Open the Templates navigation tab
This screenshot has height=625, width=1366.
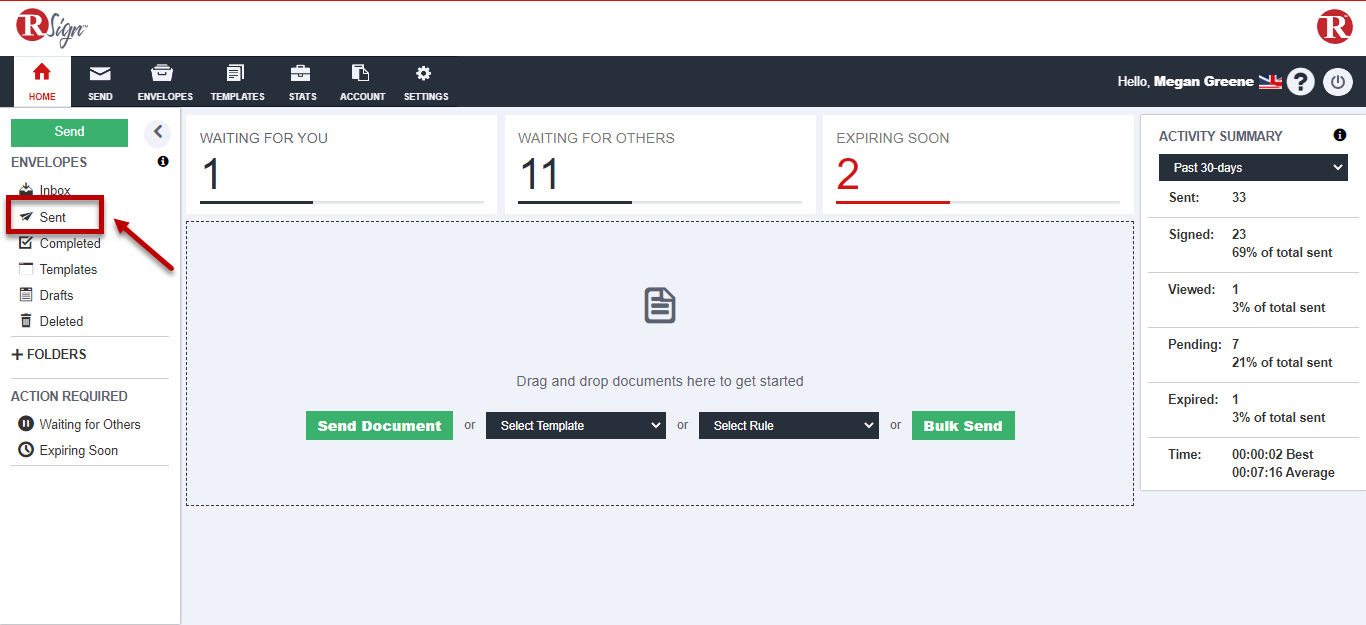(237, 82)
